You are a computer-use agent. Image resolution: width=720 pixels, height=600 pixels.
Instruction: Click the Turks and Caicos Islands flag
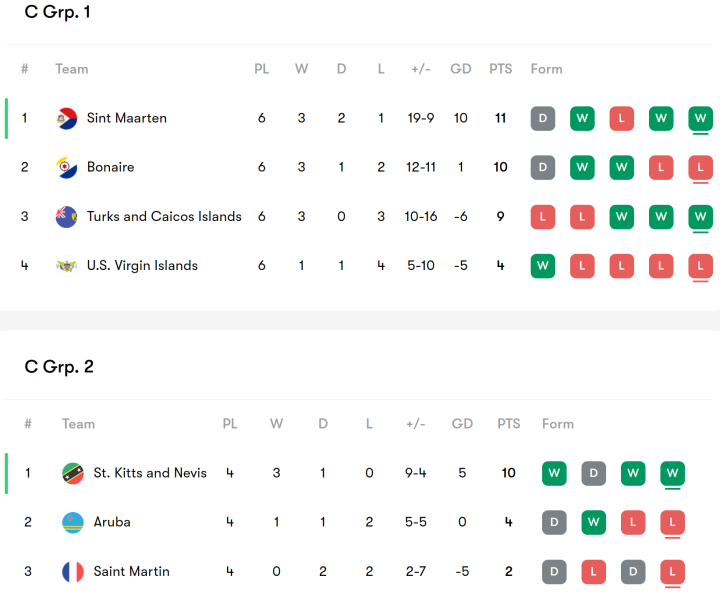[67, 216]
